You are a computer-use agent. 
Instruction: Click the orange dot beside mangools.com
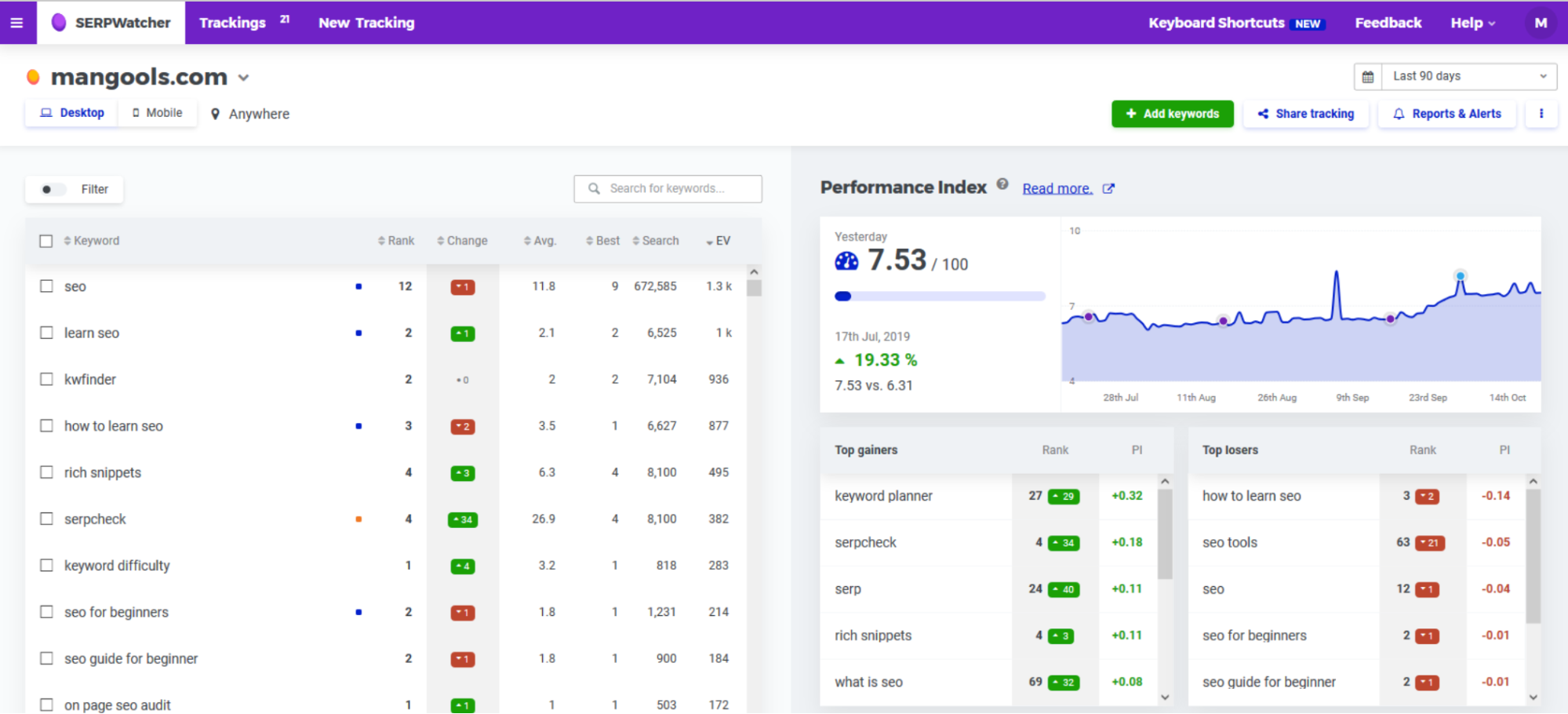point(34,77)
